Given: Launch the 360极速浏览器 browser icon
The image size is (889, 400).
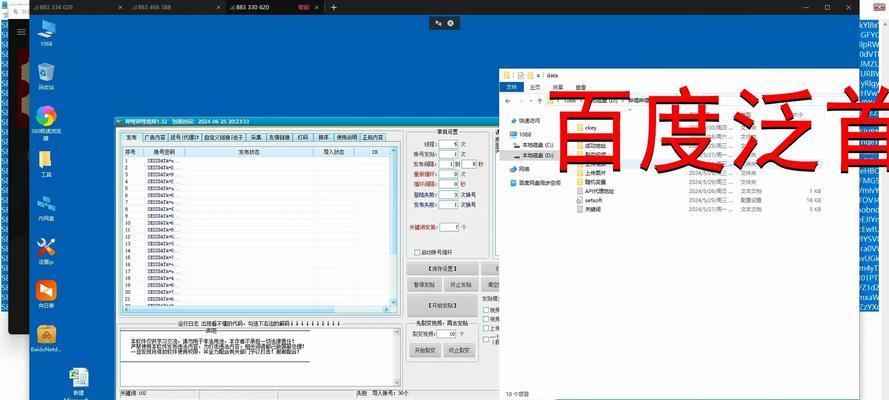Looking at the screenshot, I should [x=46, y=122].
